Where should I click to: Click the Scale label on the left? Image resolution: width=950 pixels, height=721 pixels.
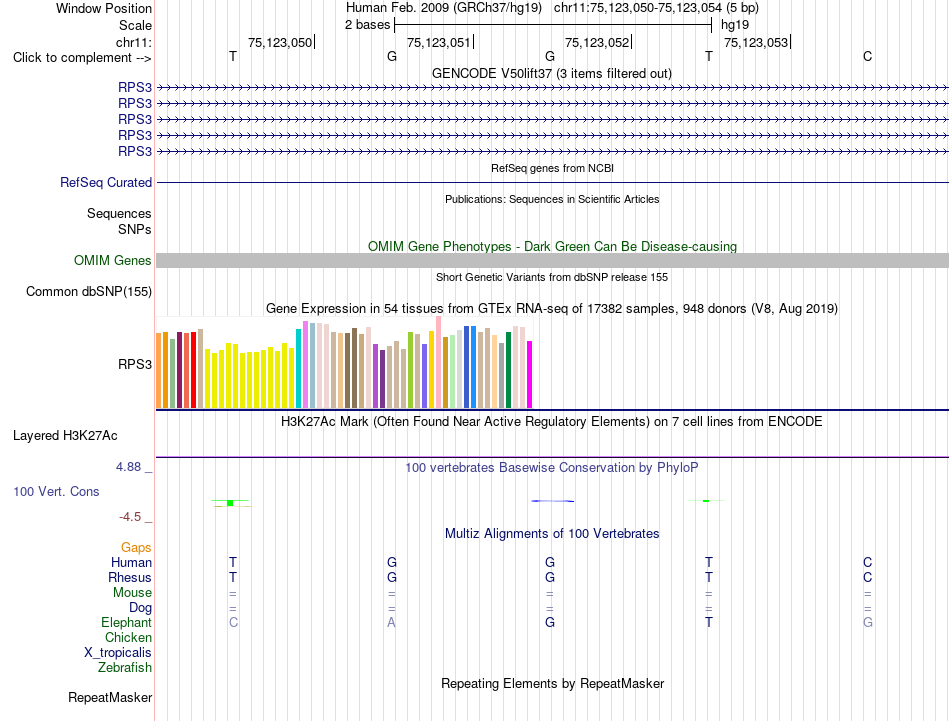(x=135, y=25)
